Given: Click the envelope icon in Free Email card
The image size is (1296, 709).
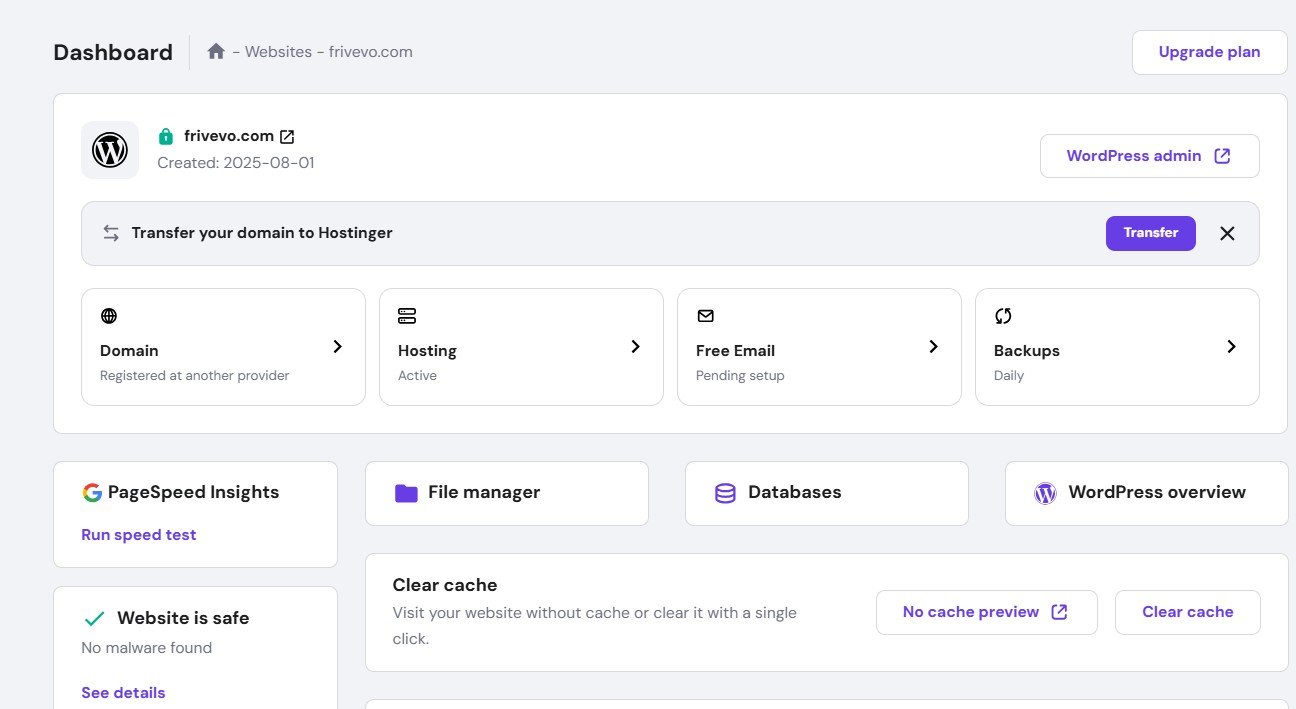Looking at the screenshot, I should tap(705, 316).
